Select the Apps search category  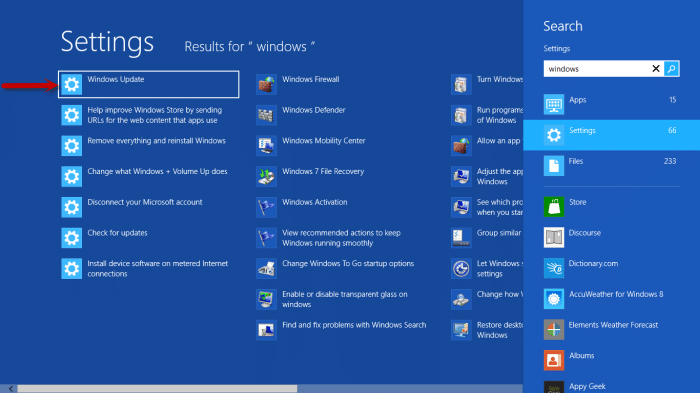612,105
